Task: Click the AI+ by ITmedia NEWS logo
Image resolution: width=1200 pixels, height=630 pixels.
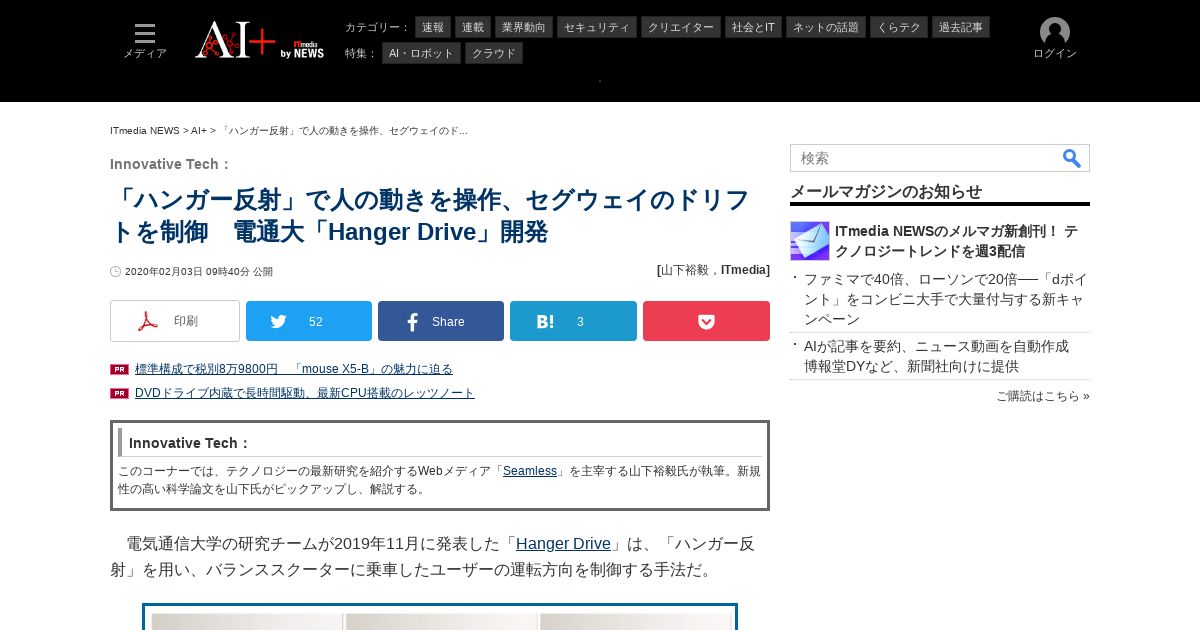Action: 260,40
